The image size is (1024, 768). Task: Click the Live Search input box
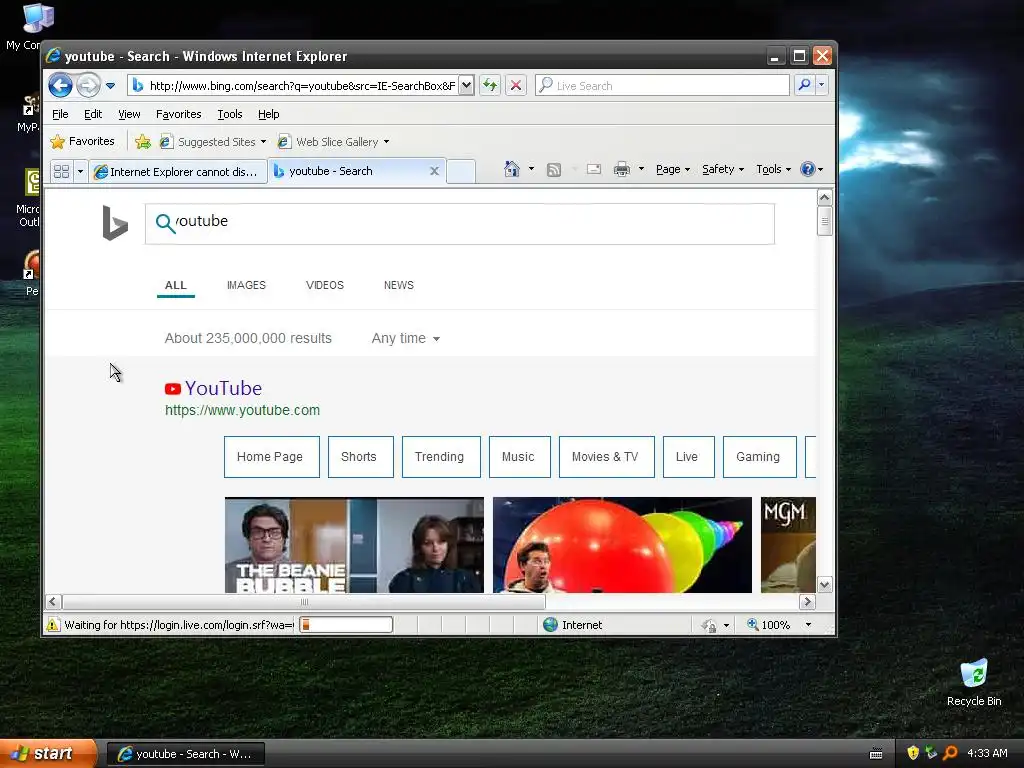coord(662,86)
